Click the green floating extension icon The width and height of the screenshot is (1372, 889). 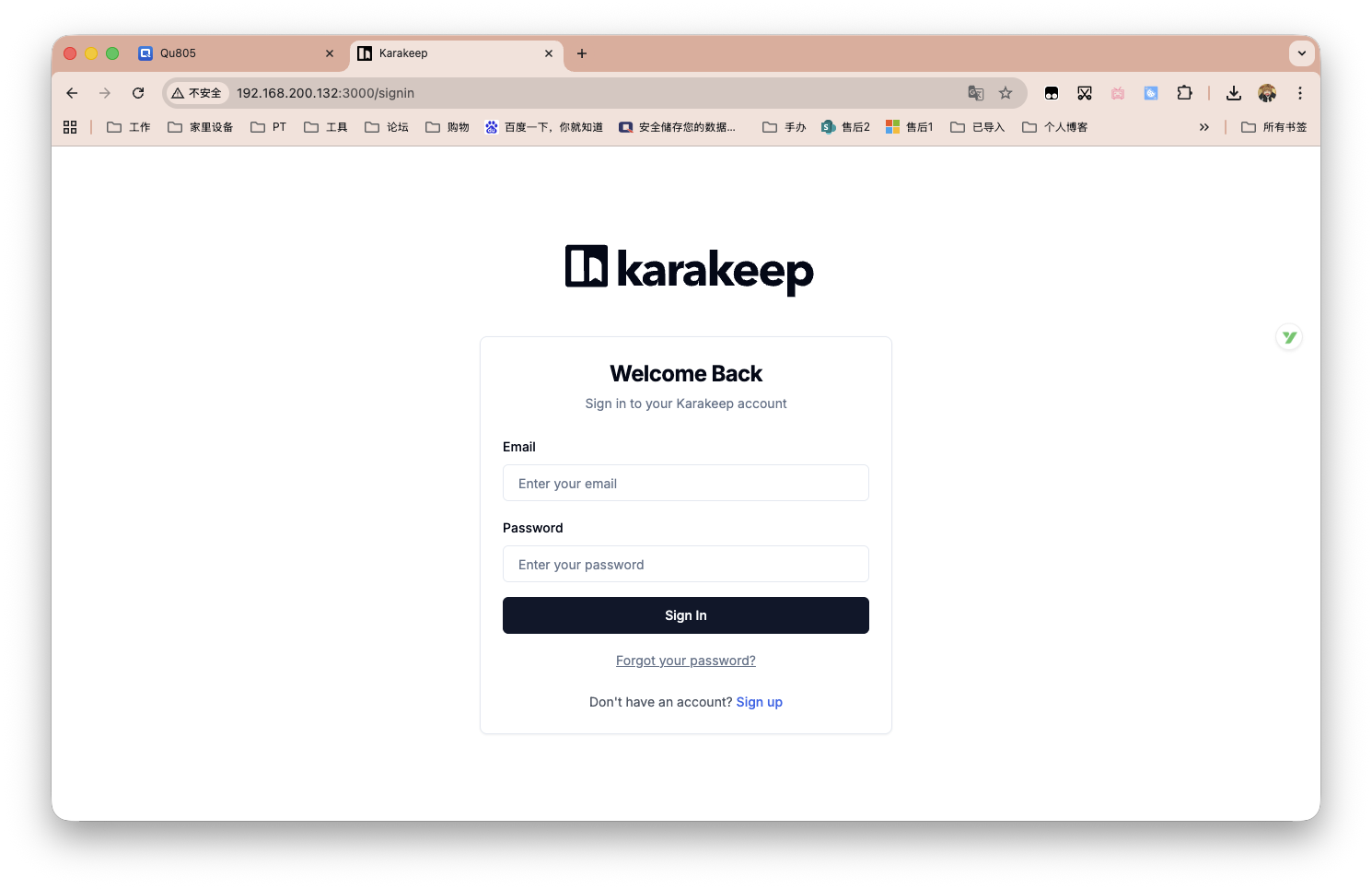tap(1289, 338)
